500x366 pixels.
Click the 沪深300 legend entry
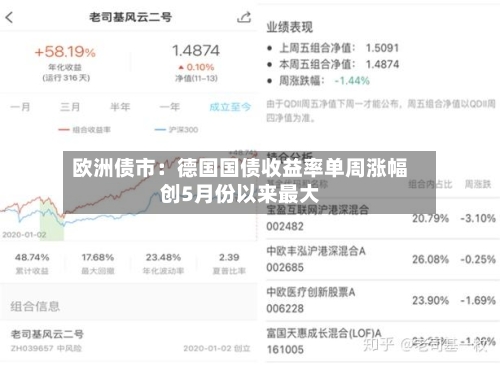pyautogui.click(x=176, y=130)
